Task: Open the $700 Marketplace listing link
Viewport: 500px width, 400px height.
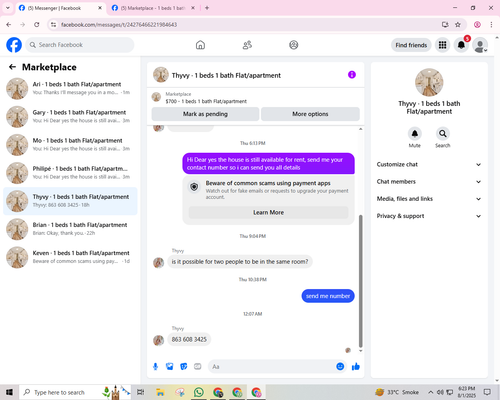Action: coord(206,101)
